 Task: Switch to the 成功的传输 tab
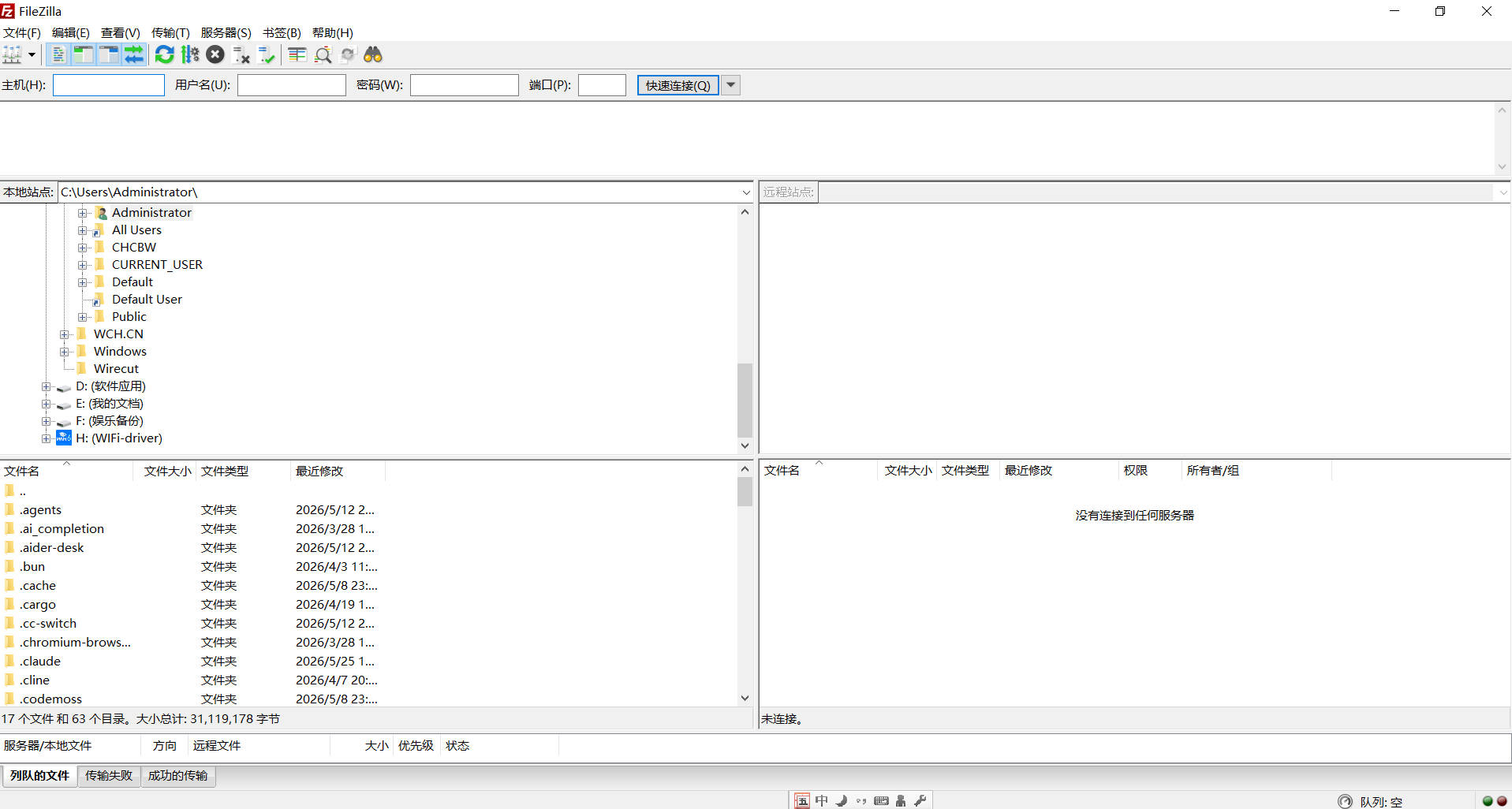coord(177,776)
